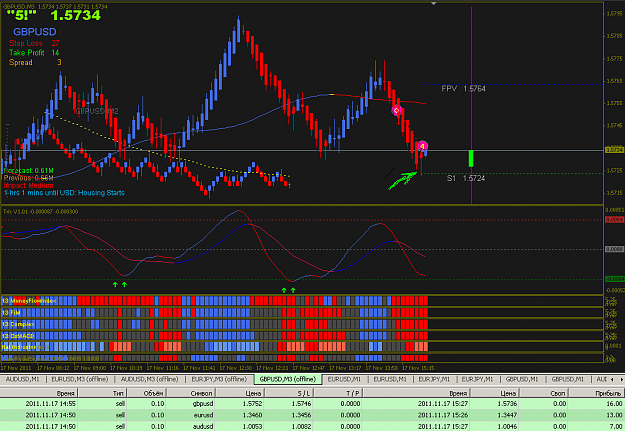
Task: Click the Take Profit 14 label
Action: tap(34, 53)
